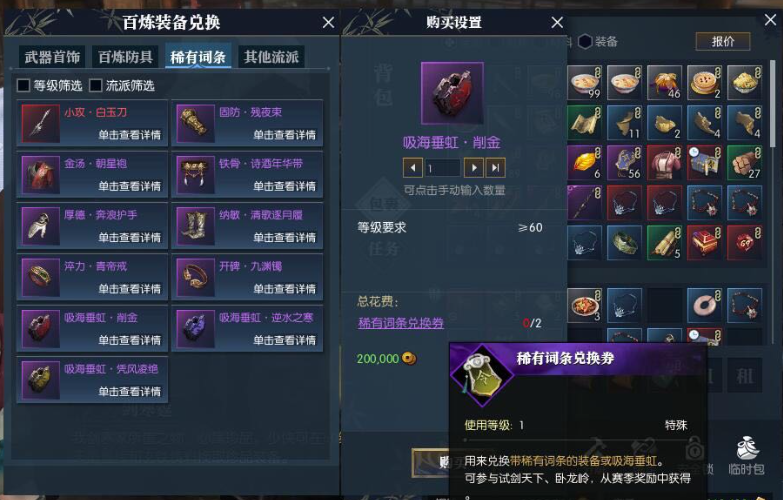Increase purchase quantity with right arrow
This screenshot has height=500, width=783.
pyautogui.click(x=473, y=168)
